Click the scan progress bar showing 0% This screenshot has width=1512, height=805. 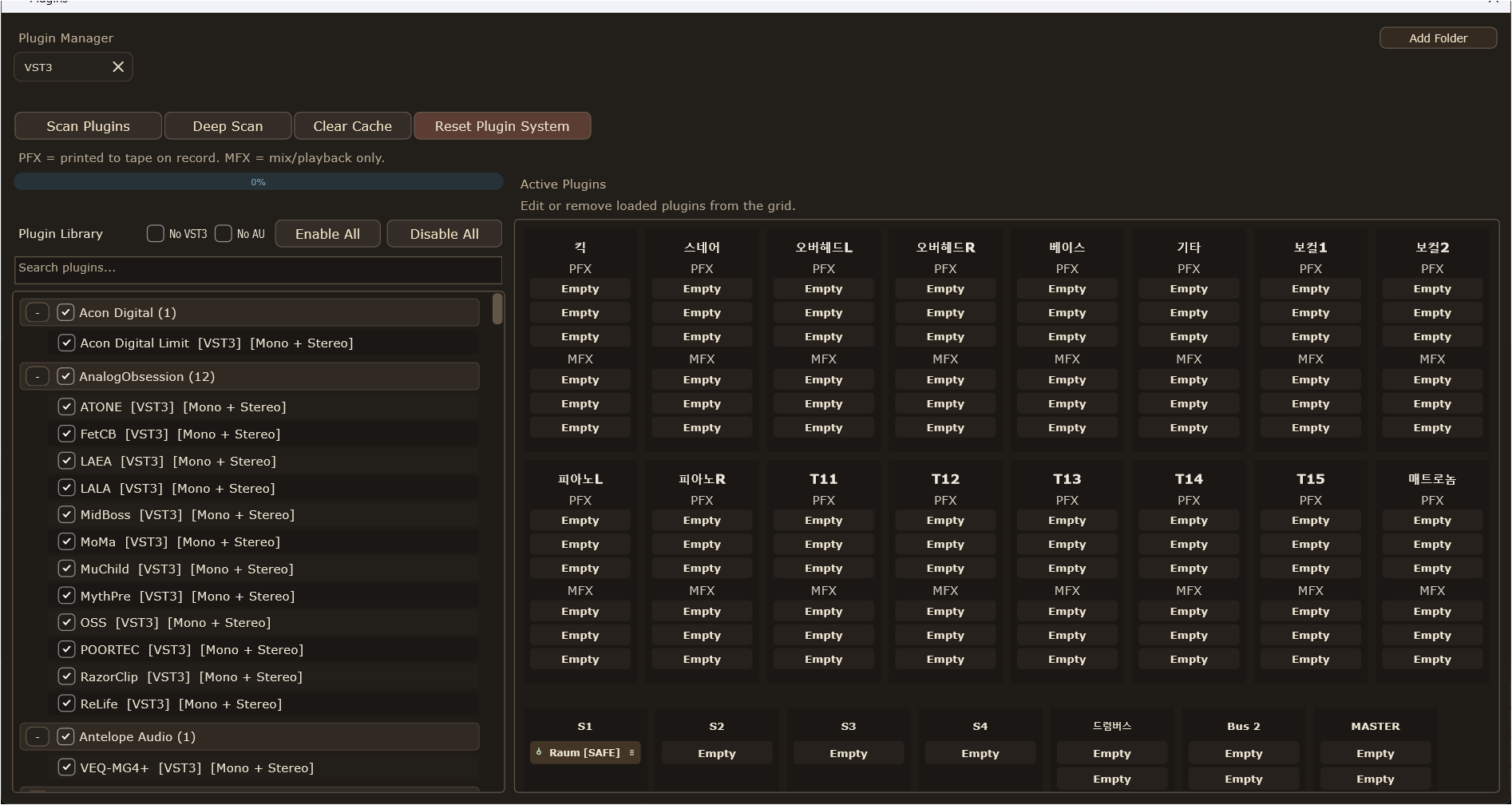point(259,182)
